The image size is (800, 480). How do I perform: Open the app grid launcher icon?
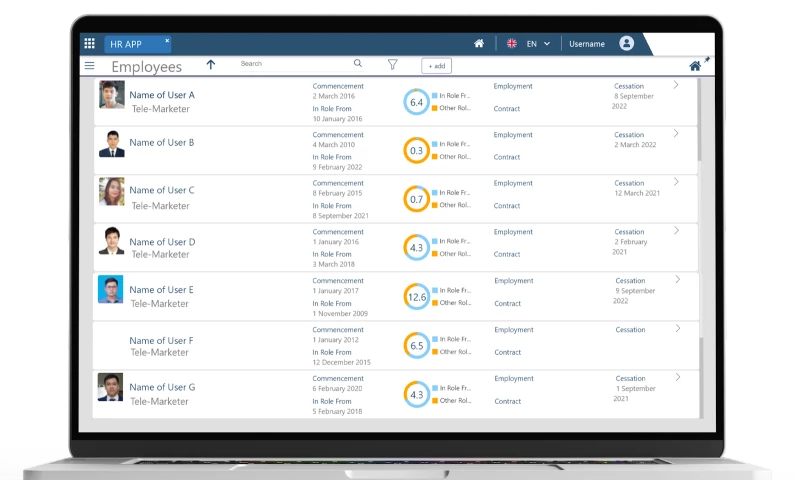point(89,43)
